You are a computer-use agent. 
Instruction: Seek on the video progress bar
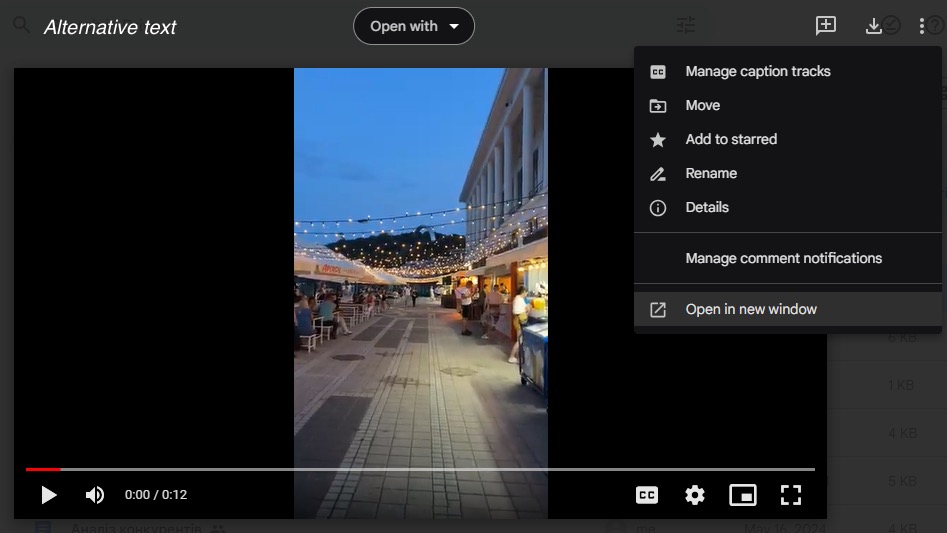pyautogui.click(x=420, y=469)
